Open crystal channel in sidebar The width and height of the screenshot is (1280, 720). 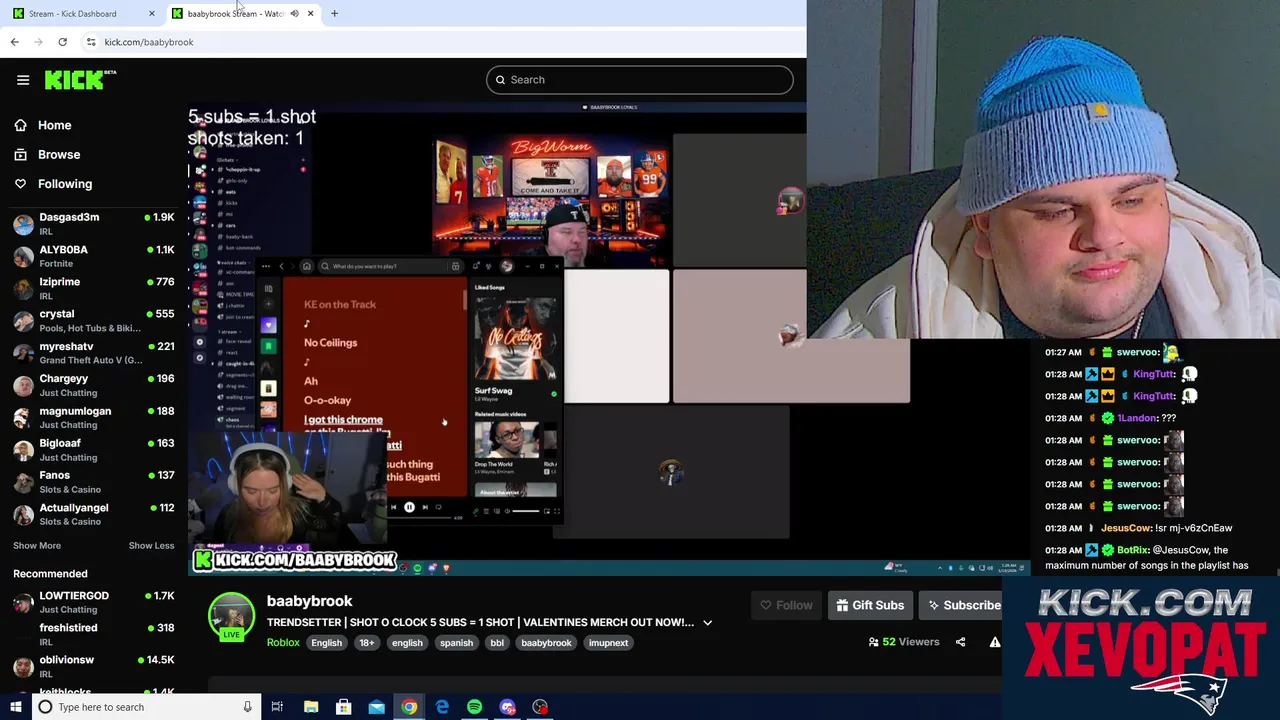(x=94, y=320)
